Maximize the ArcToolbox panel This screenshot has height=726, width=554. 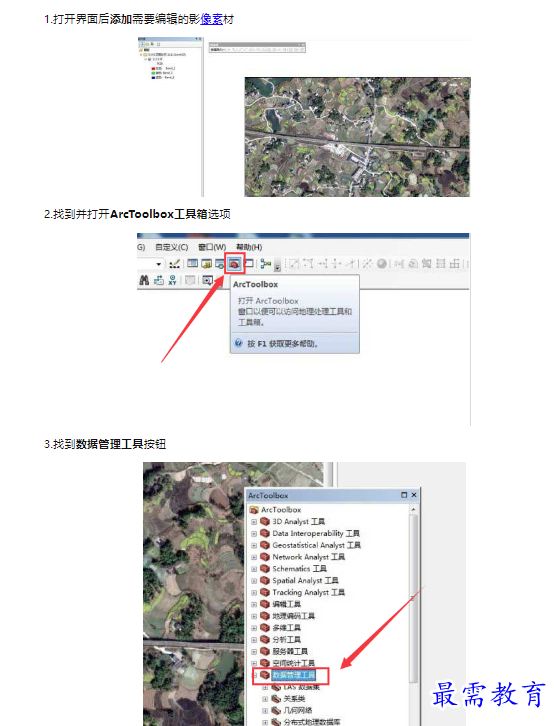pyautogui.click(x=404, y=495)
